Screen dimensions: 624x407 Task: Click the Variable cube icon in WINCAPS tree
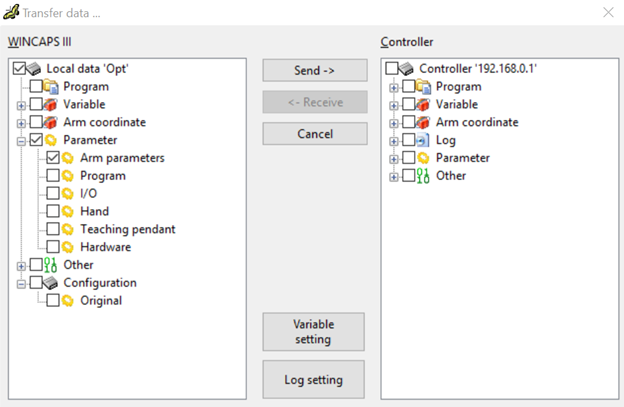pos(50,104)
